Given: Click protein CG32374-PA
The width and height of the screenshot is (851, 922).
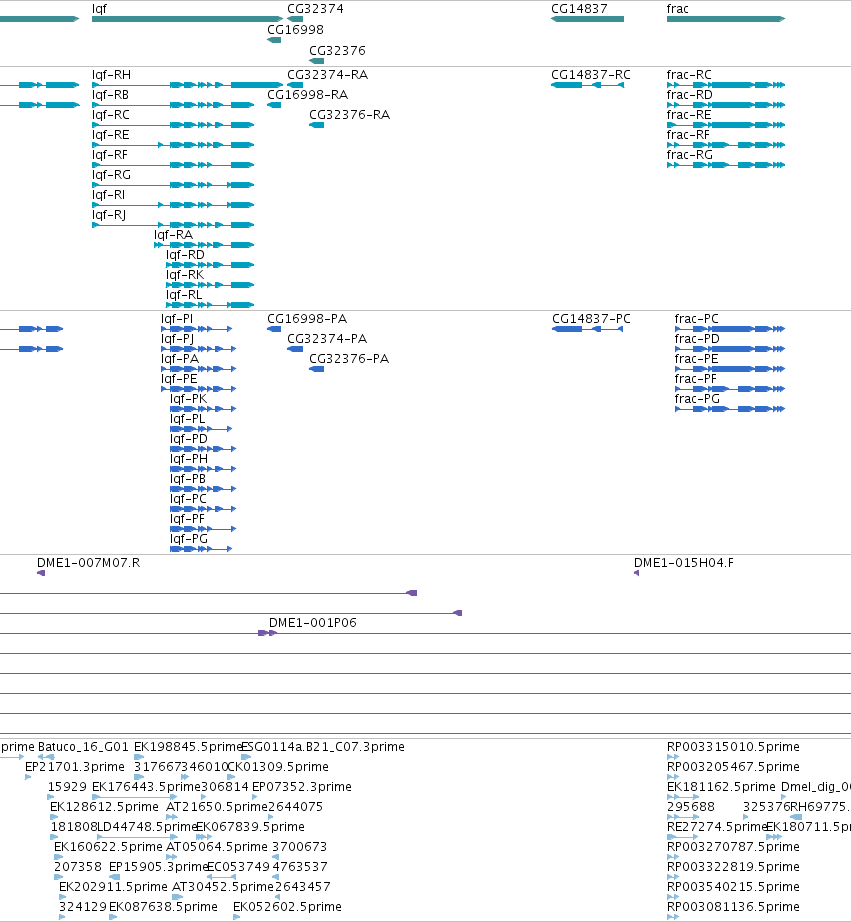Looking at the screenshot, I should tap(295, 349).
